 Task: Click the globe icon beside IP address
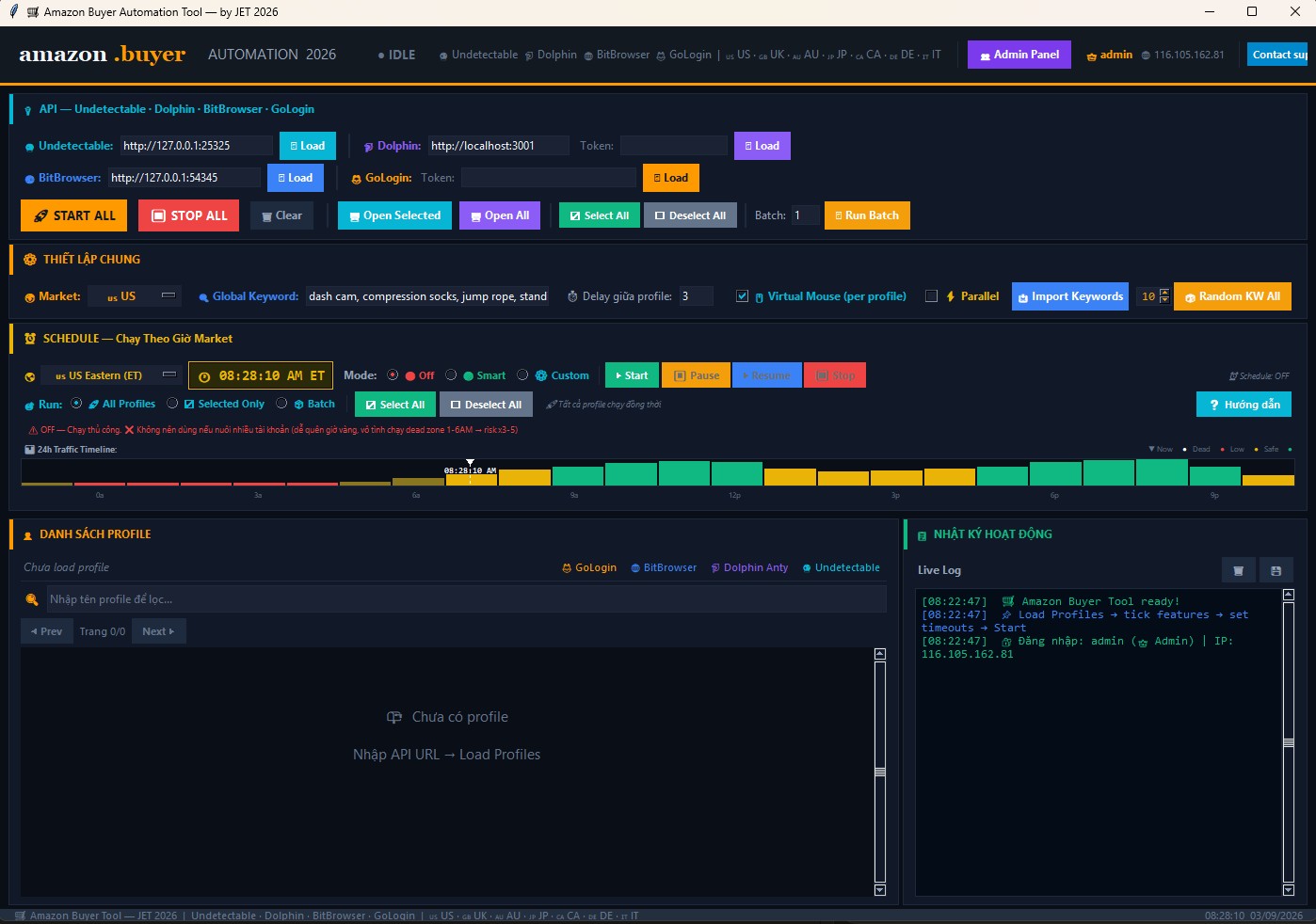coord(1146,56)
